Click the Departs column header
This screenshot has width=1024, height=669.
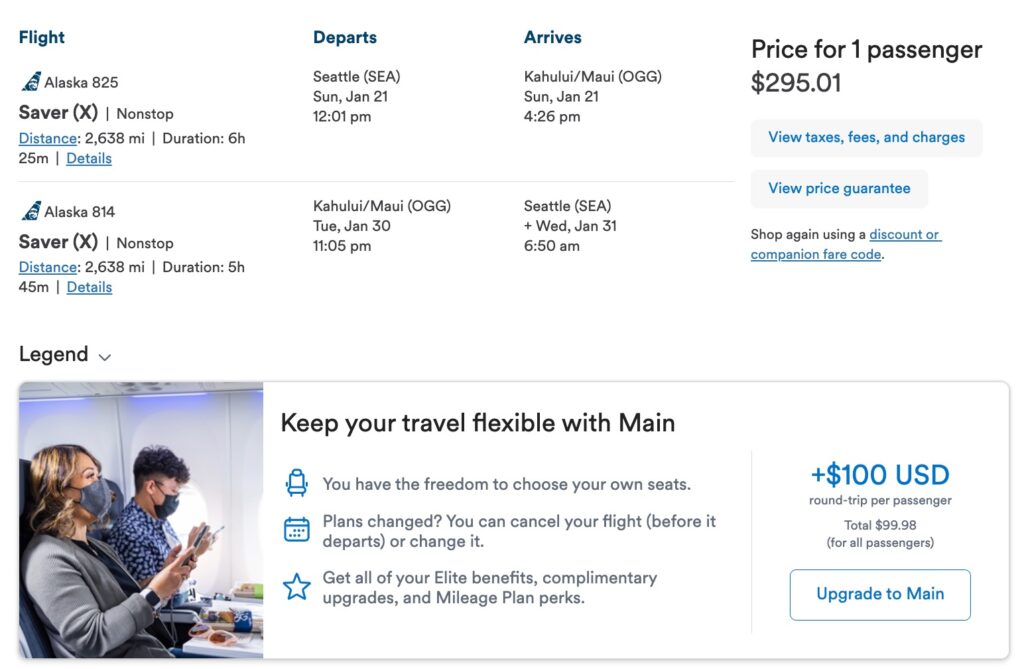coord(345,37)
